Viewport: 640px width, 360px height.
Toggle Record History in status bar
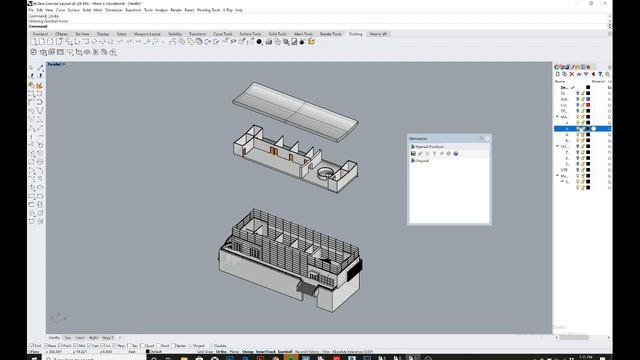(x=307, y=351)
